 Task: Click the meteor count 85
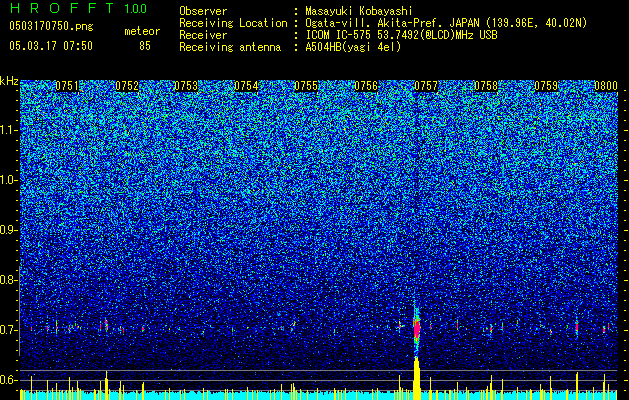[145, 46]
